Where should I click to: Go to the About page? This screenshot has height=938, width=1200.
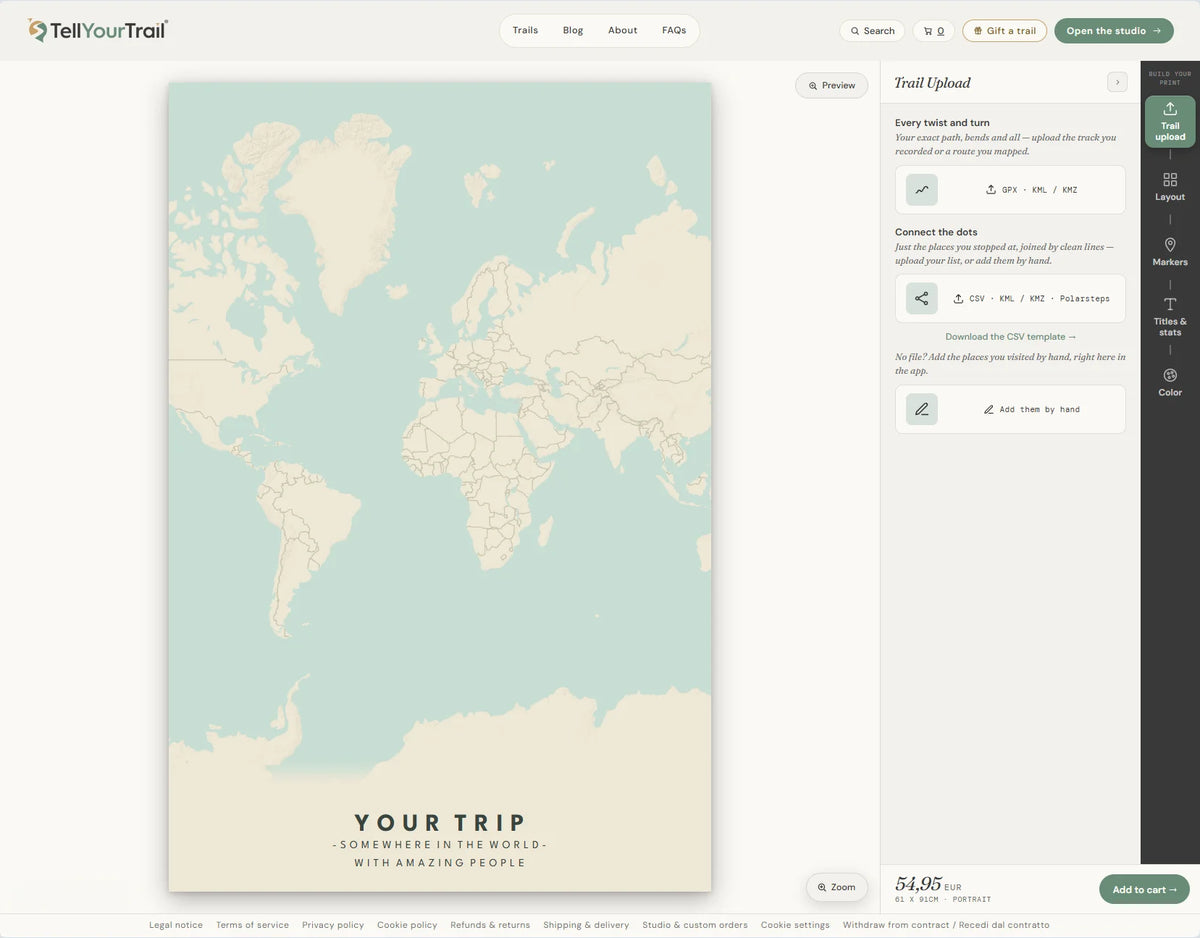[x=622, y=30]
